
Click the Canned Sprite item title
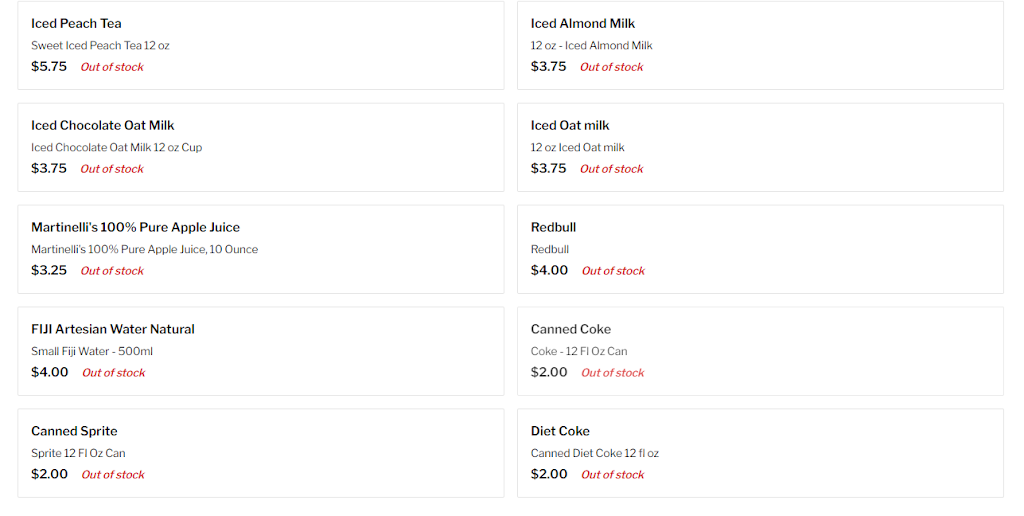tap(74, 432)
